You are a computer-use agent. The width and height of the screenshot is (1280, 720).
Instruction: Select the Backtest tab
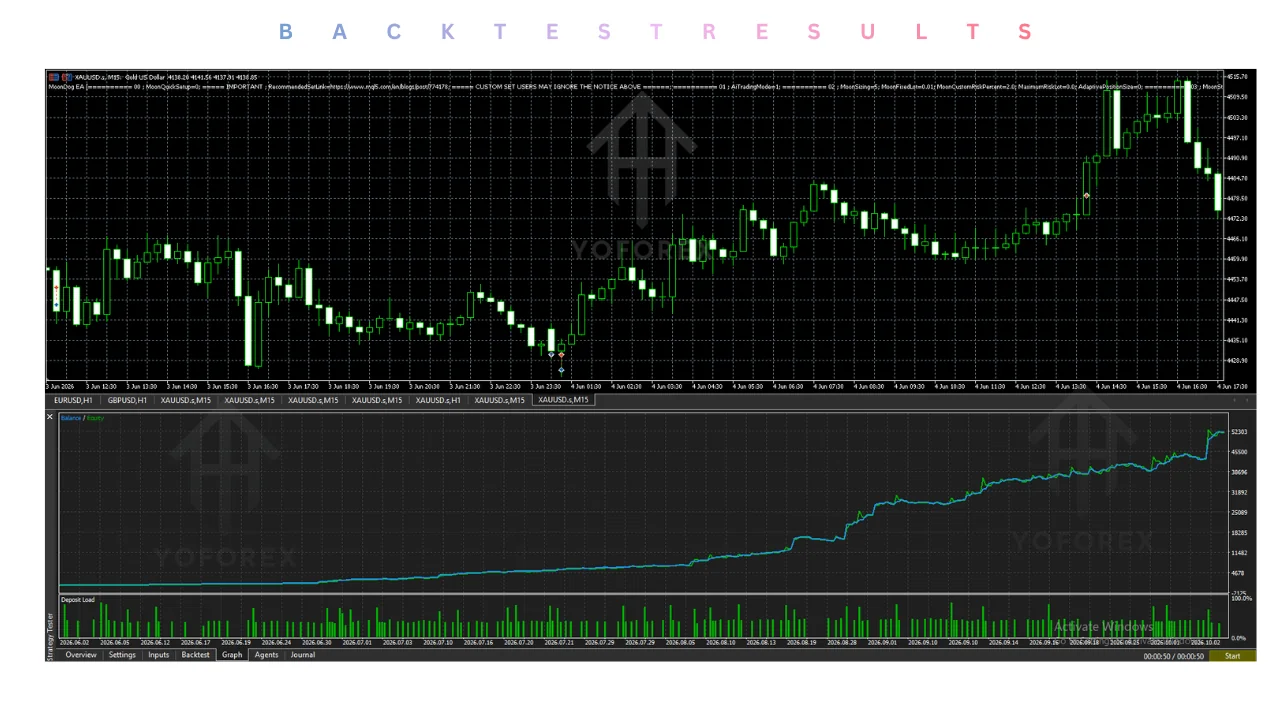[196, 655]
